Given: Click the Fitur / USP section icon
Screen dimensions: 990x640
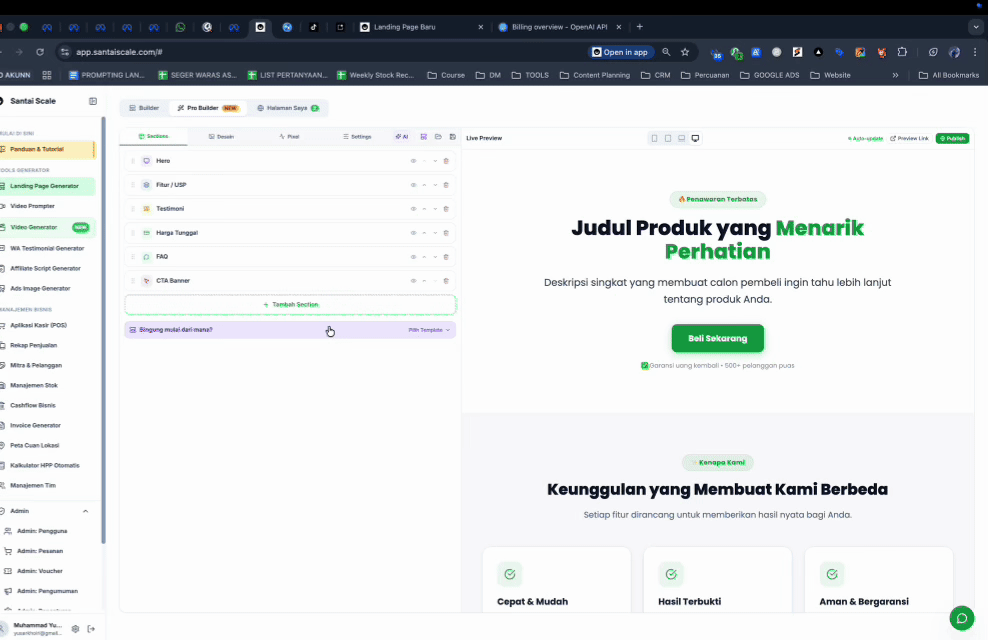Looking at the screenshot, I should pyautogui.click(x=146, y=185).
